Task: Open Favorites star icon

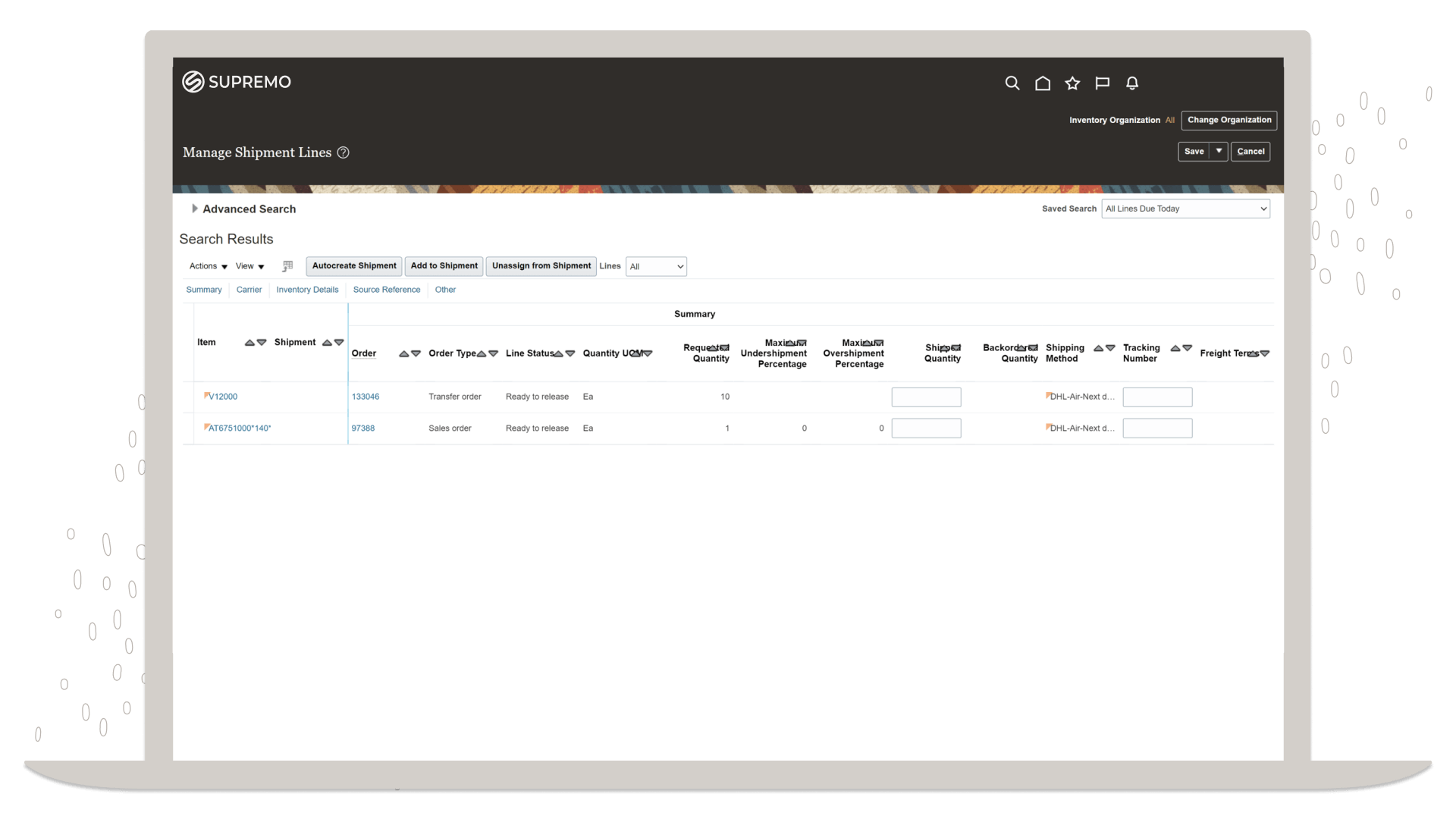Action: point(1072,83)
